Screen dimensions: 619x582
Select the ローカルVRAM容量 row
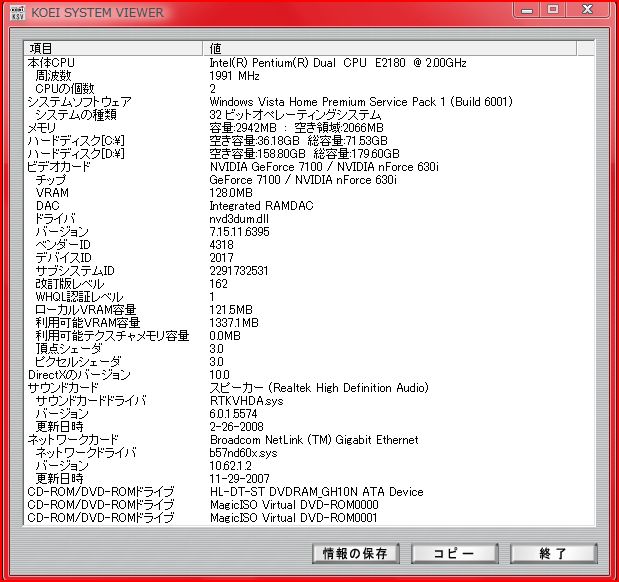click(x=86, y=310)
